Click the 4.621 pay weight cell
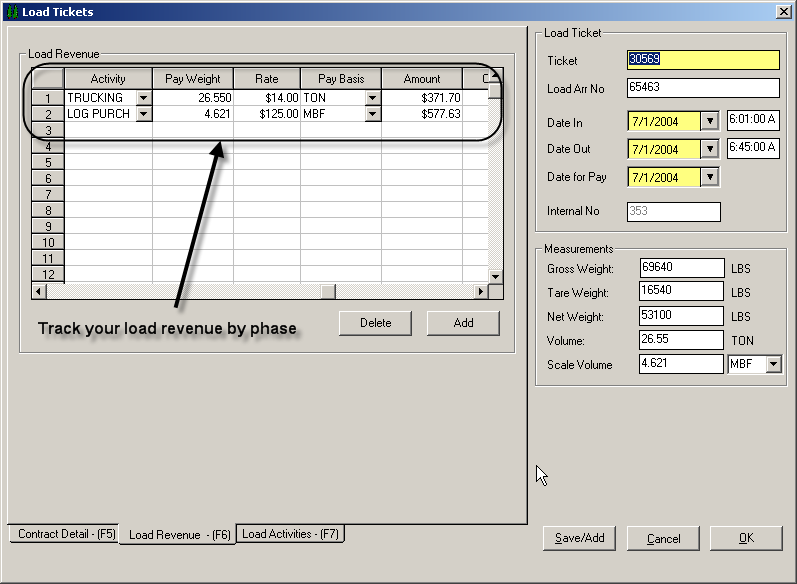797x584 pixels. pyautogui.click(x=193, y=114)
